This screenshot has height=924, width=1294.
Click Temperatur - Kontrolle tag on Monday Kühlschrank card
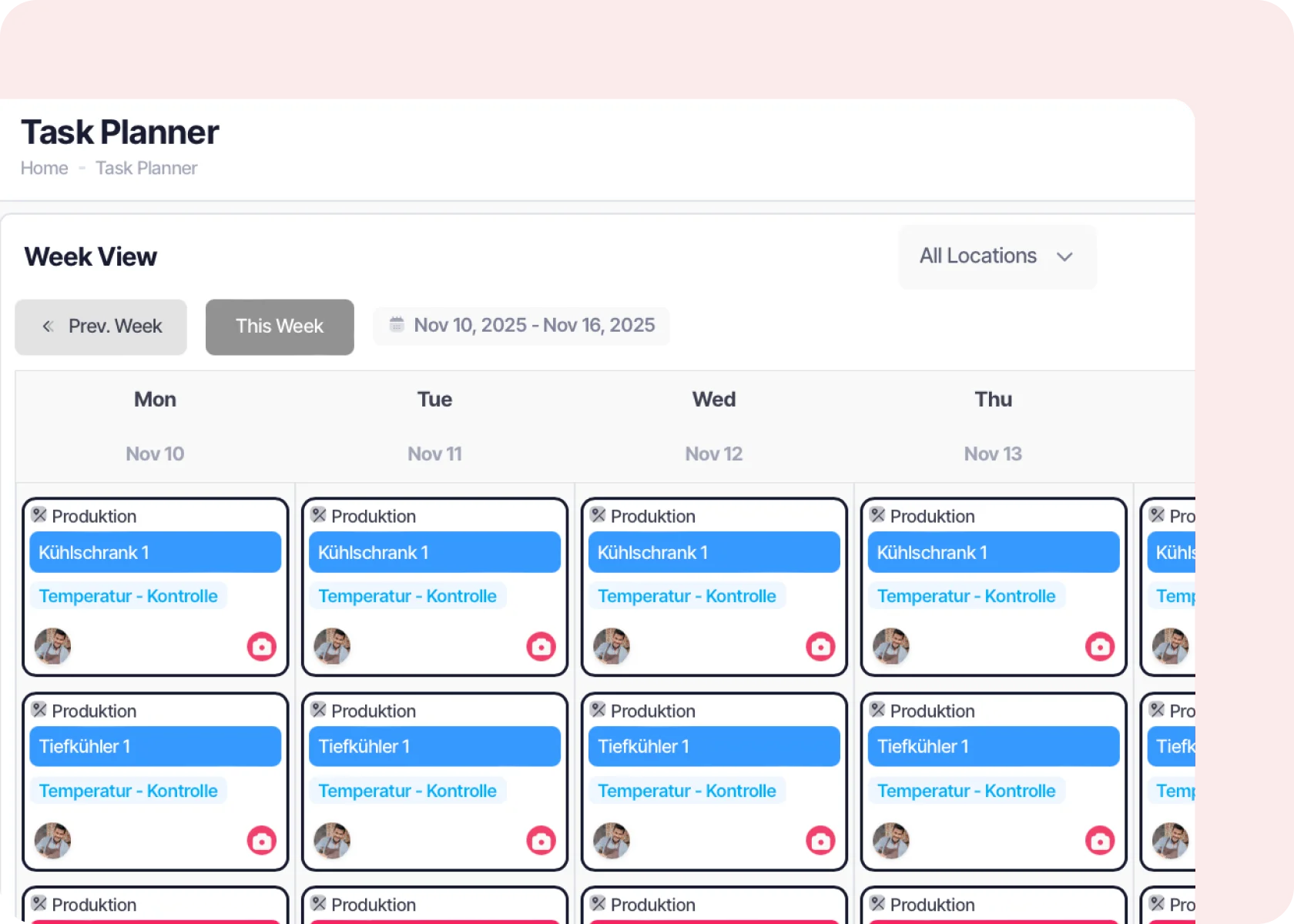point(129,596)
